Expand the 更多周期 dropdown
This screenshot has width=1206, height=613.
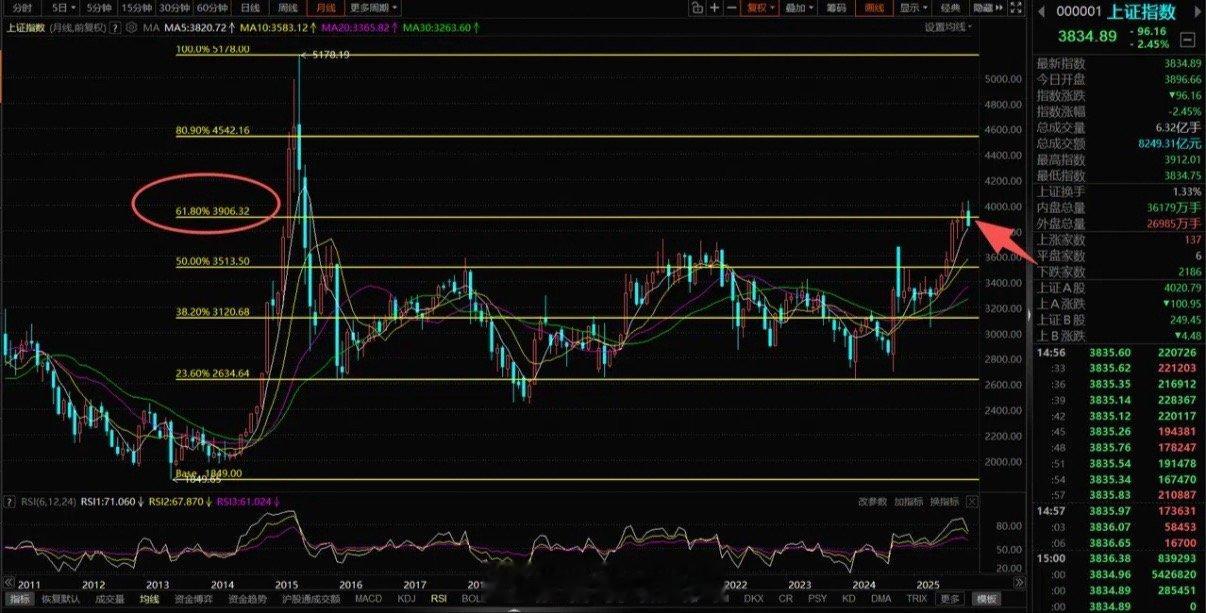(x=374, y=7)
